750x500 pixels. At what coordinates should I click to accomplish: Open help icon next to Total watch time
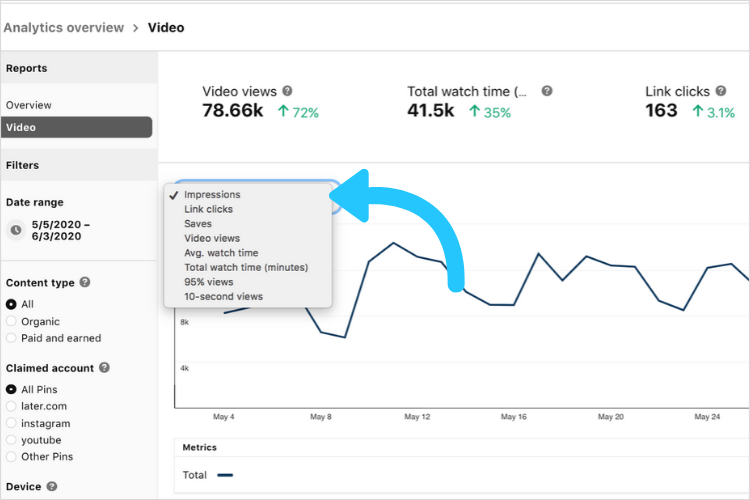[547, 90]
